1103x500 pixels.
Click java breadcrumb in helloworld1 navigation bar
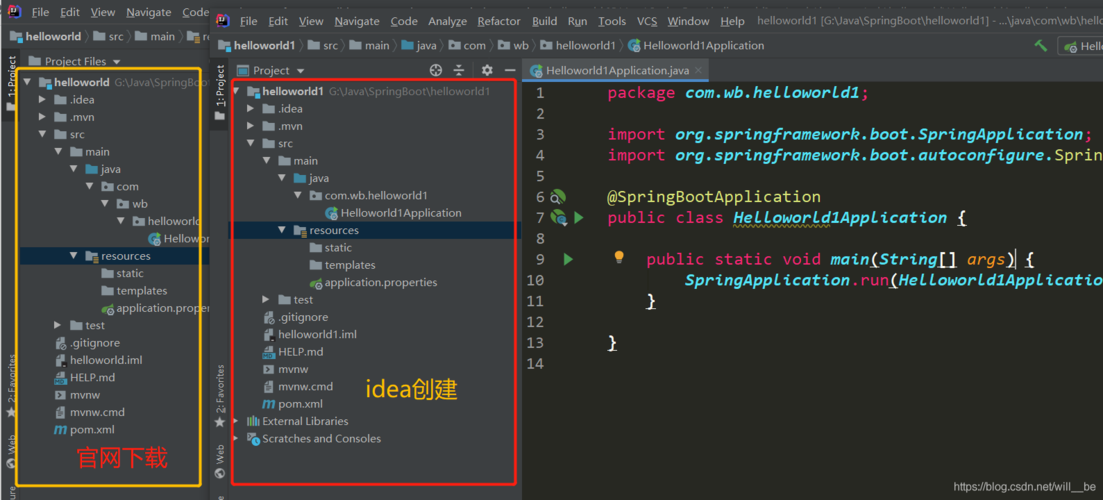[419, 46]
